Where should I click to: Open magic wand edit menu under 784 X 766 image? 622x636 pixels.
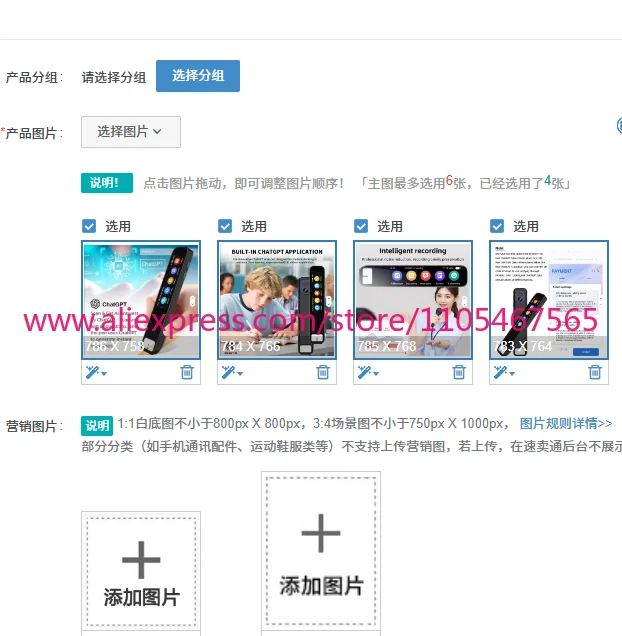tap(232, 372)
